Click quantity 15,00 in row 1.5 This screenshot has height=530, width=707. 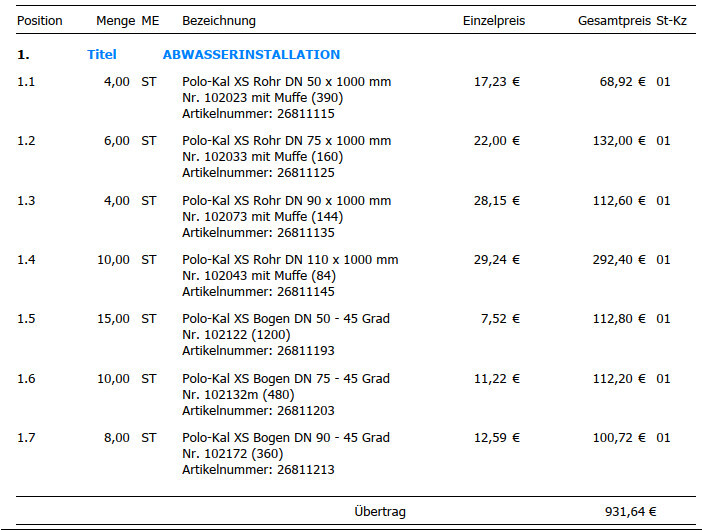[x=113, y=319]
